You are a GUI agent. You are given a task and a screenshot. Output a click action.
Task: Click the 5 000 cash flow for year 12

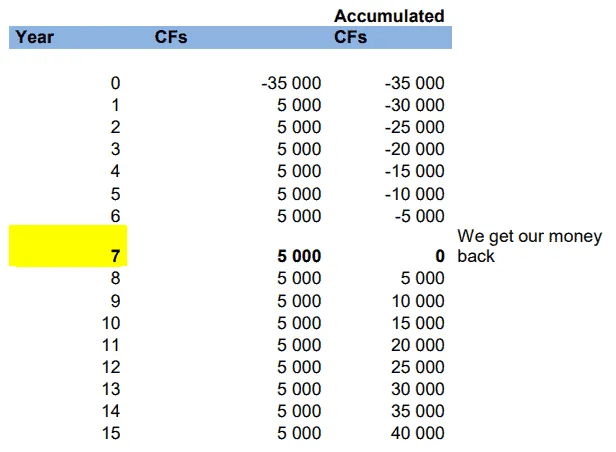click(x=299, y=367)
